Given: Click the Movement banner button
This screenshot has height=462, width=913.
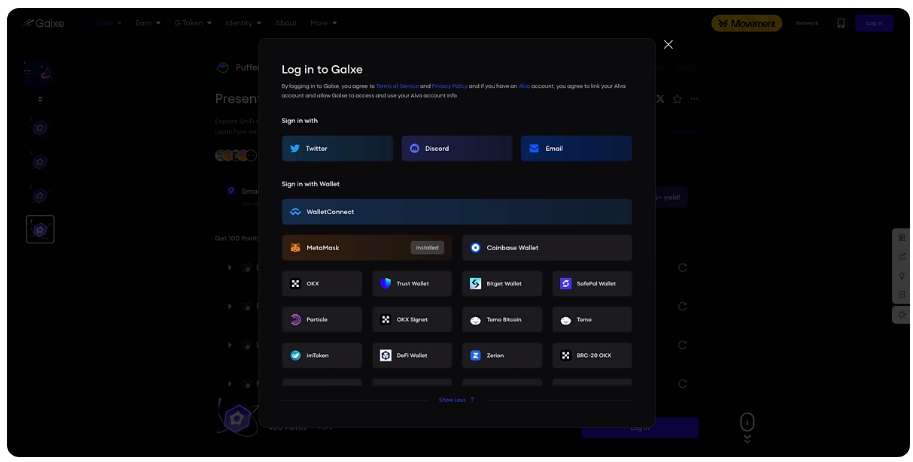Looking at the screenshot, I should click(x=746, y=23).
